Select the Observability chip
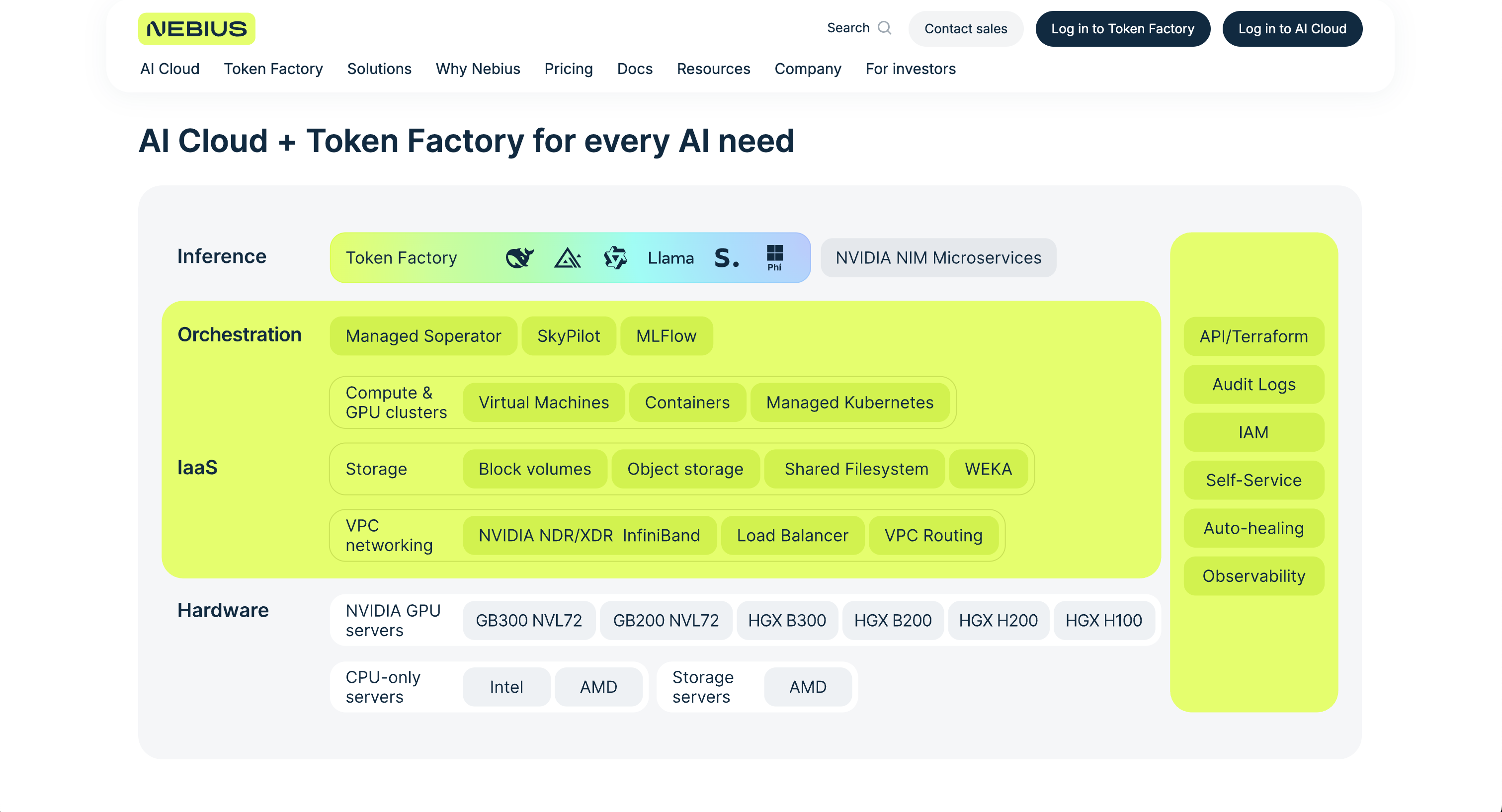This screenshot has width=1502, height=812. coord(1253,576)
